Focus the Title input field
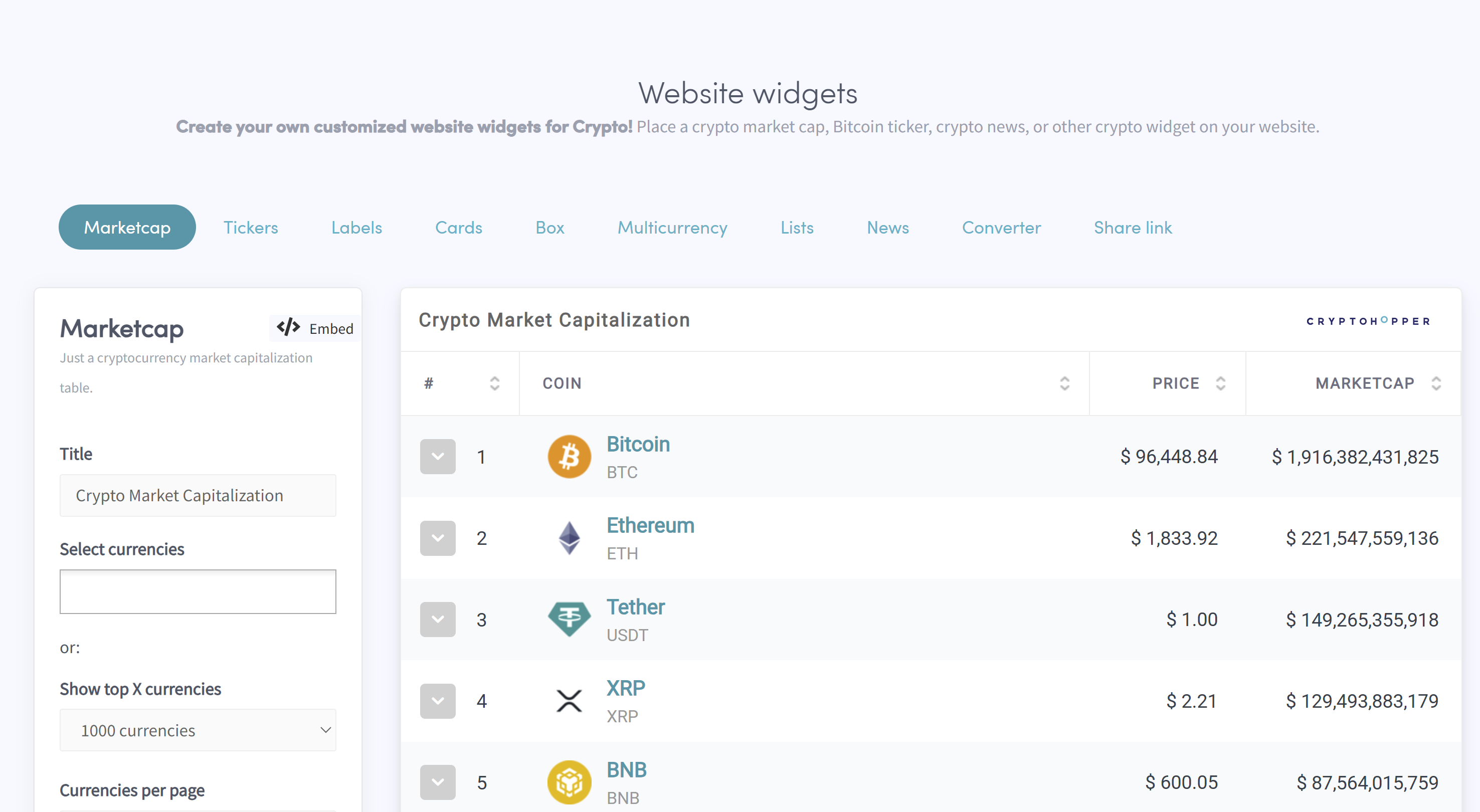This screenshot has height=812, width=1480. [198, 495]
